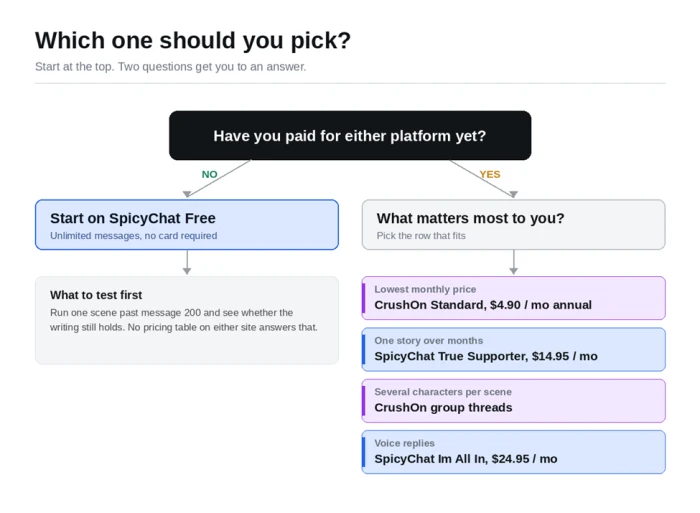This screenshot has height=513, width=700.
Task: Choose the 'Lowest monthly price' CrushOn Standard row
Action: click(x=513, y=298)
